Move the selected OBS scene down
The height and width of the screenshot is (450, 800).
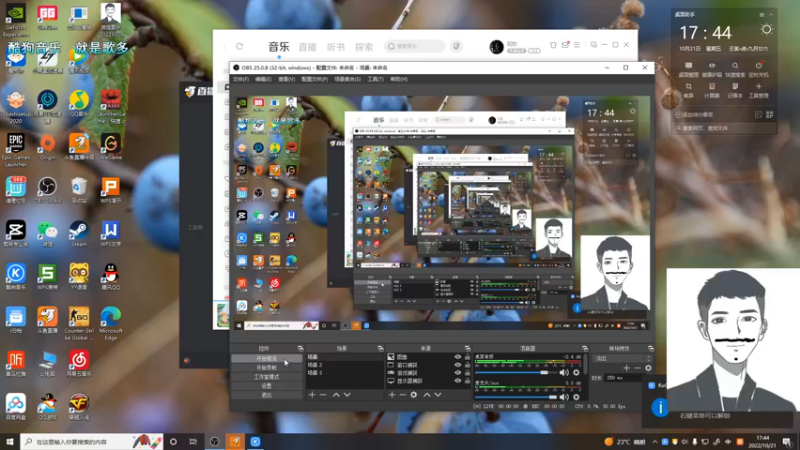347,395
